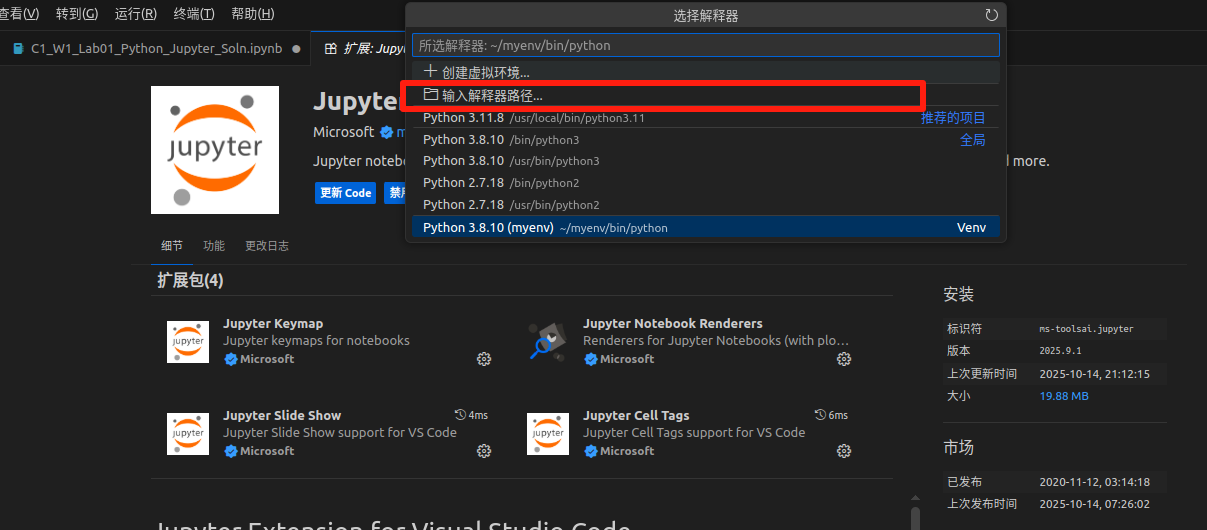Click the Jupyter Slide Show extension icon

point(188,434)
